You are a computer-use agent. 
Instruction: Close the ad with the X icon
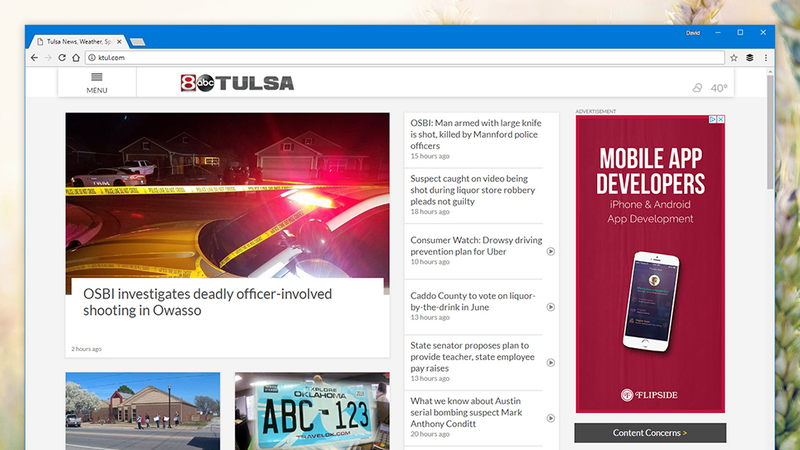coord(720,119)
